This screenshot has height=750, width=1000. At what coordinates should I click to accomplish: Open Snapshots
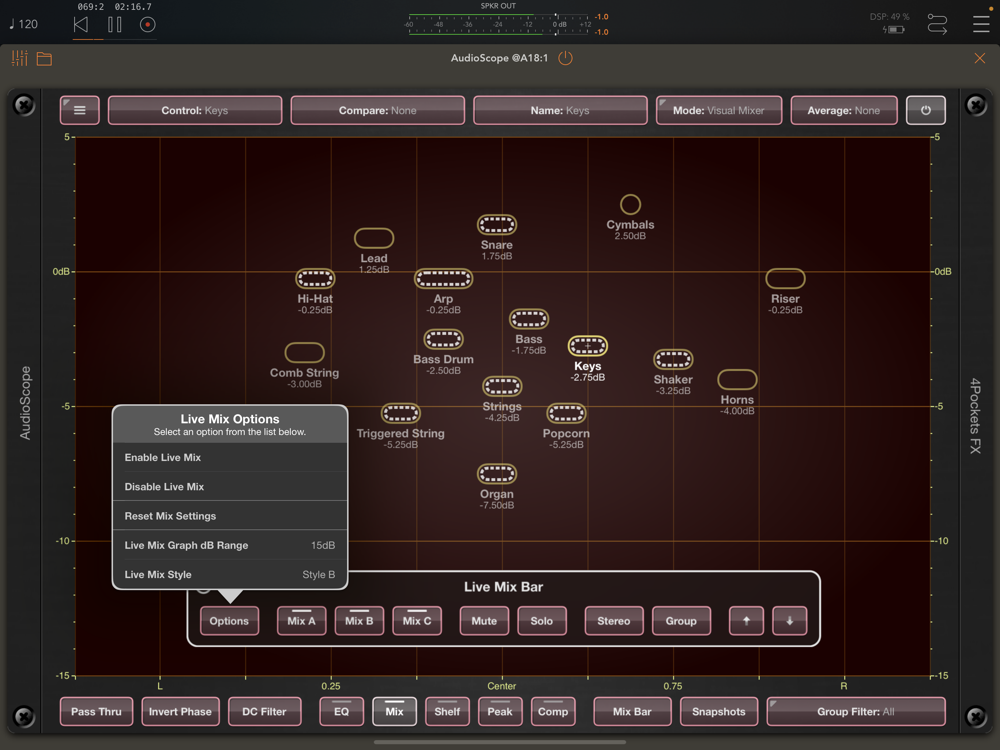coord(719,712)
